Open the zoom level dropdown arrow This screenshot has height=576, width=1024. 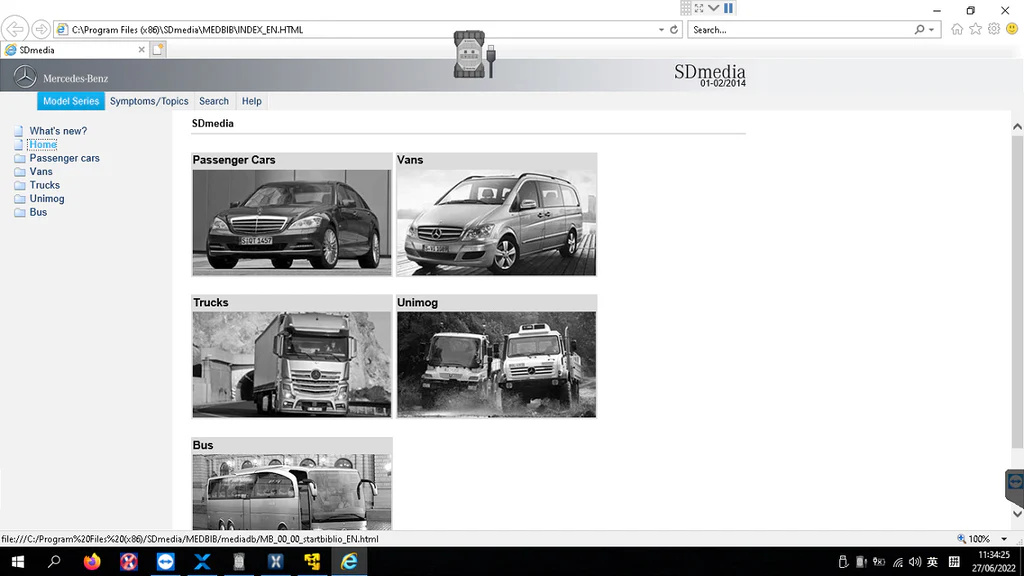coord(1004,539)
